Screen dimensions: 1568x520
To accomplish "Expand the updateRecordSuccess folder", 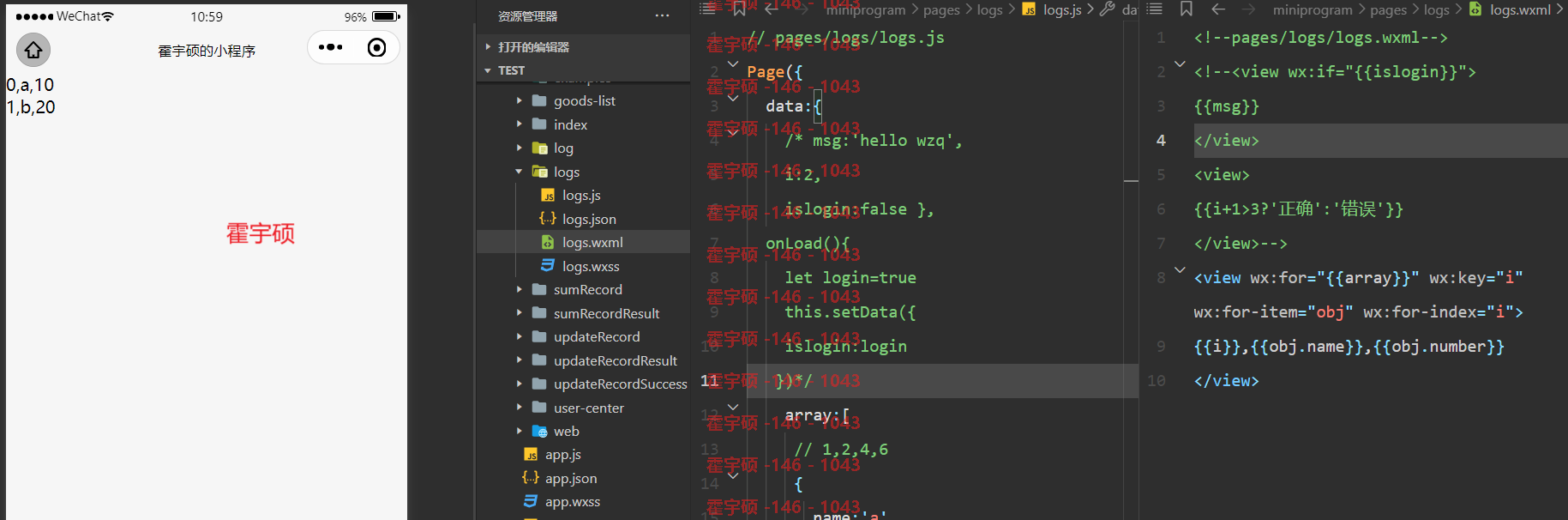I will (x=519, y=384).
